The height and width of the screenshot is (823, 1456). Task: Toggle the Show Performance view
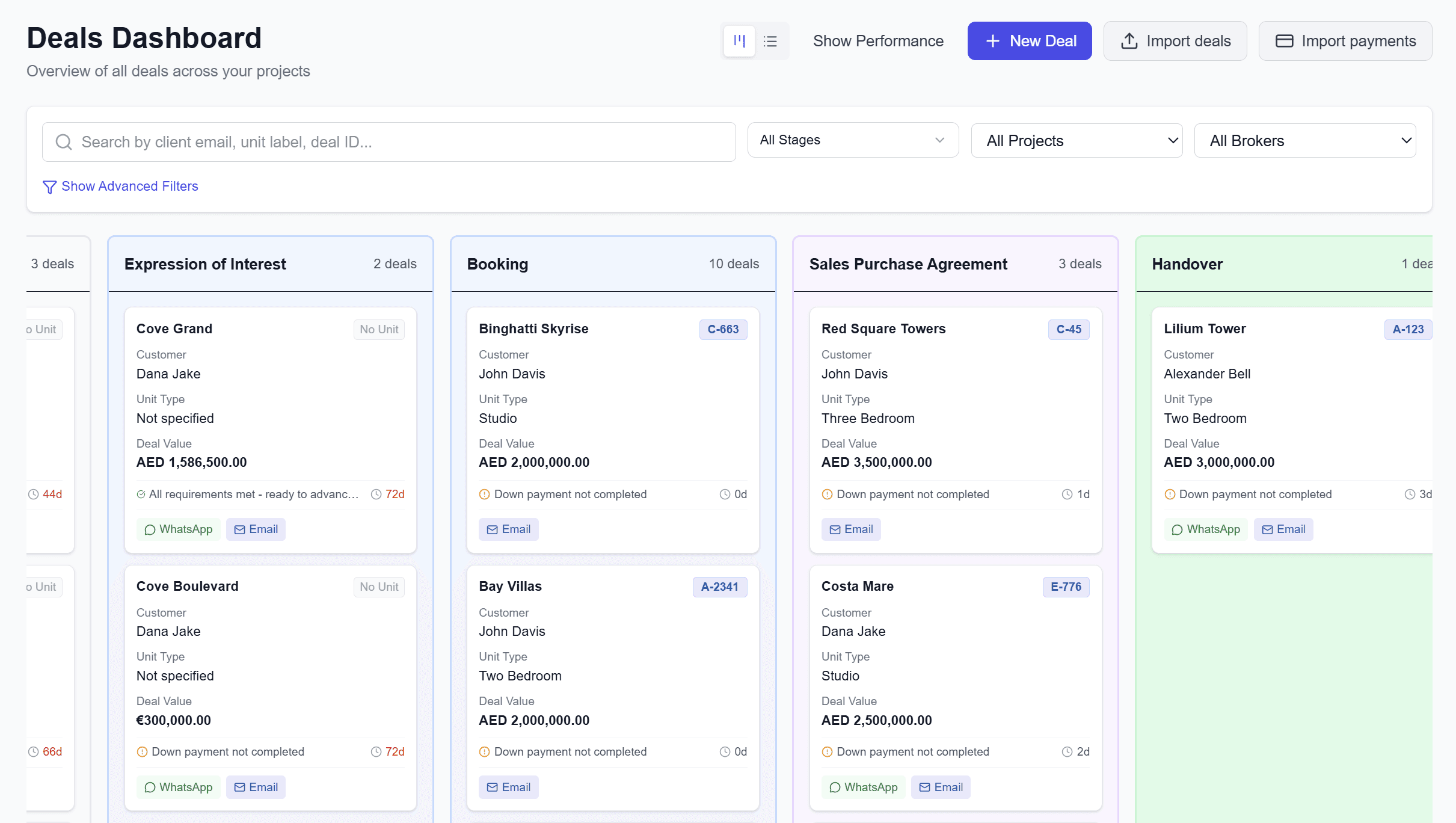[x=878, y=40]
